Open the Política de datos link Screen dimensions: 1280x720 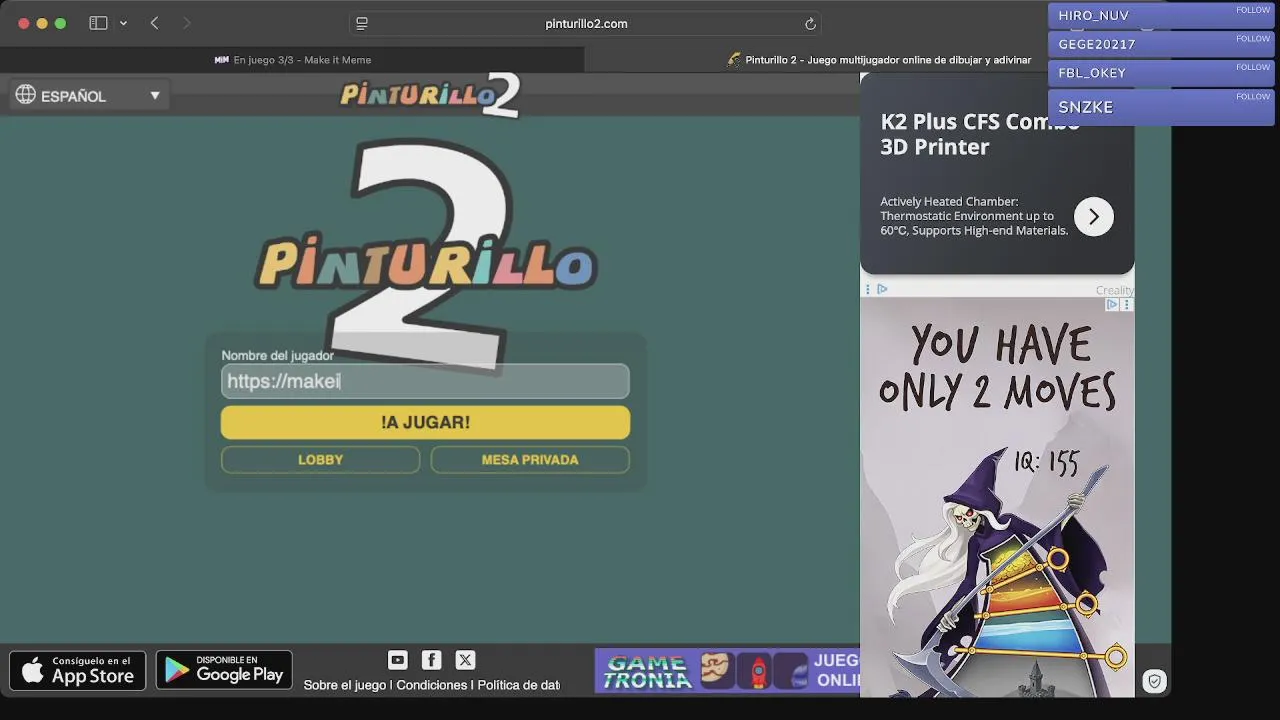point(518,685)
